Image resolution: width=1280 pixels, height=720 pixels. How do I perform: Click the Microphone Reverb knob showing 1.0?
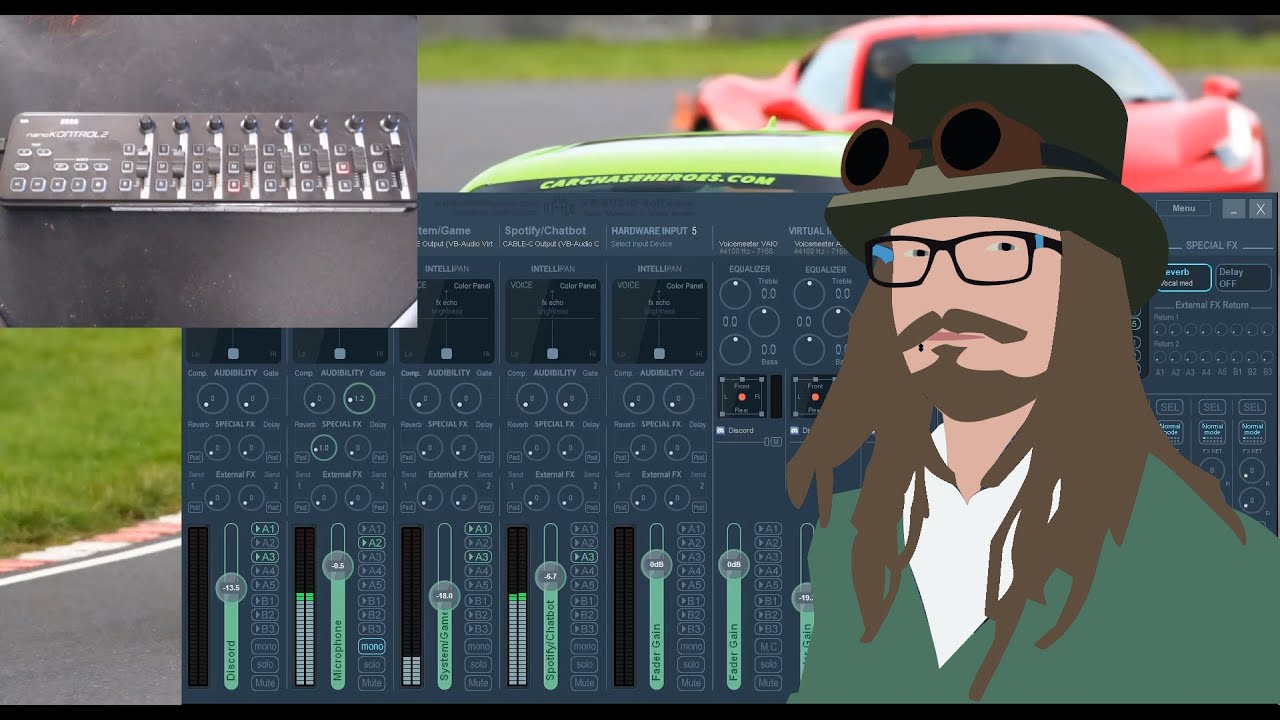pos(322,448)
